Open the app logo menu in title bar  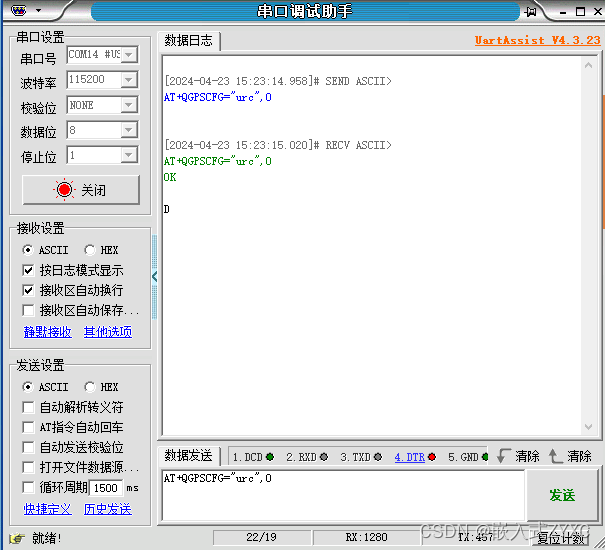(x=19, y=10)
